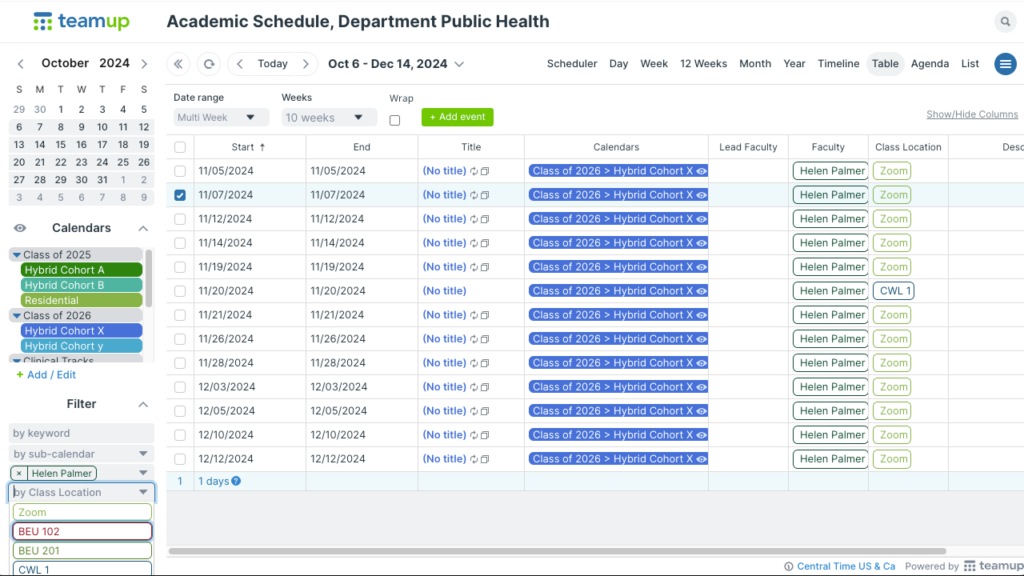Click recurring icon on 11/05/2024 row
1024x576 pixels.
pyautogui.click(x=474, y=171)
